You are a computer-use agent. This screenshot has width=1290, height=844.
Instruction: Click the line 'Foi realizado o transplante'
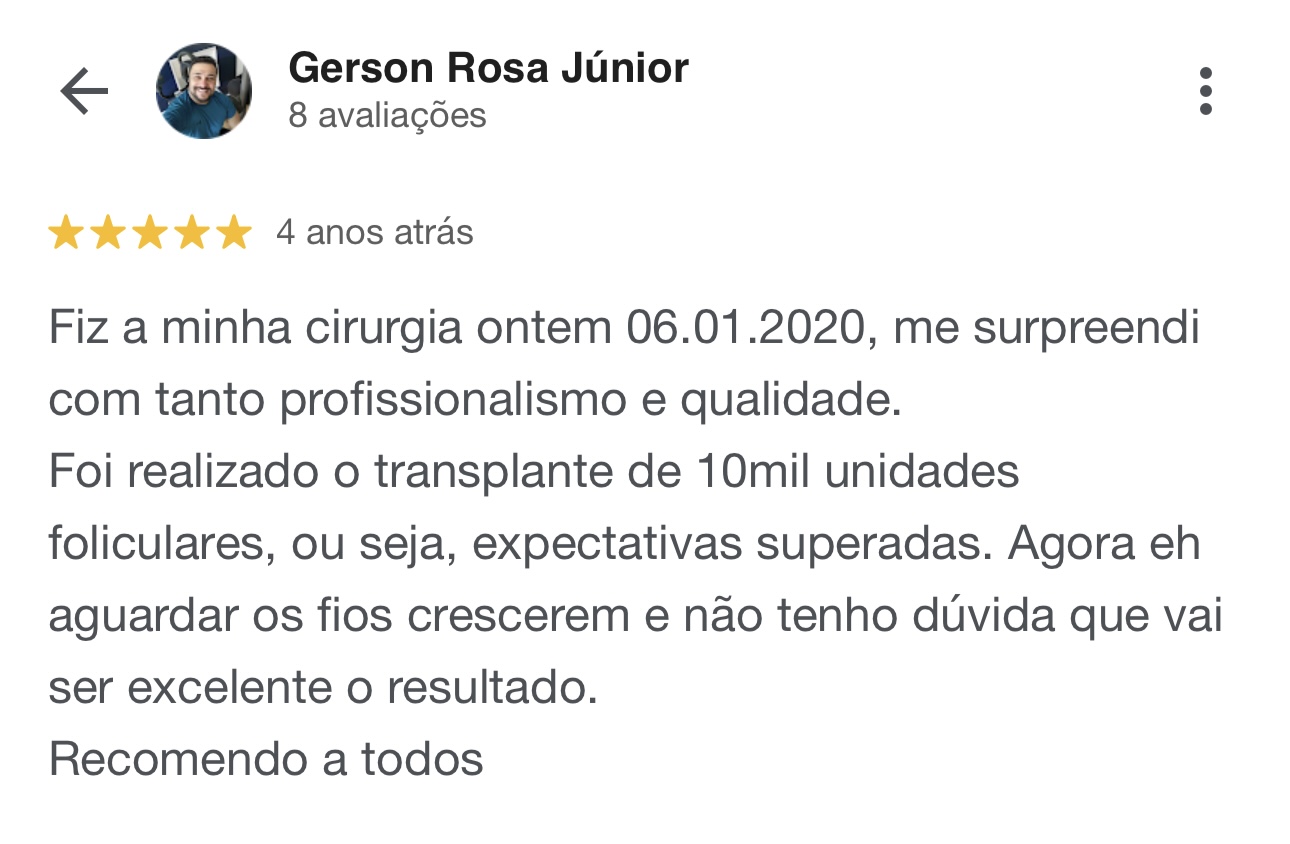click(x=534, y=473)
